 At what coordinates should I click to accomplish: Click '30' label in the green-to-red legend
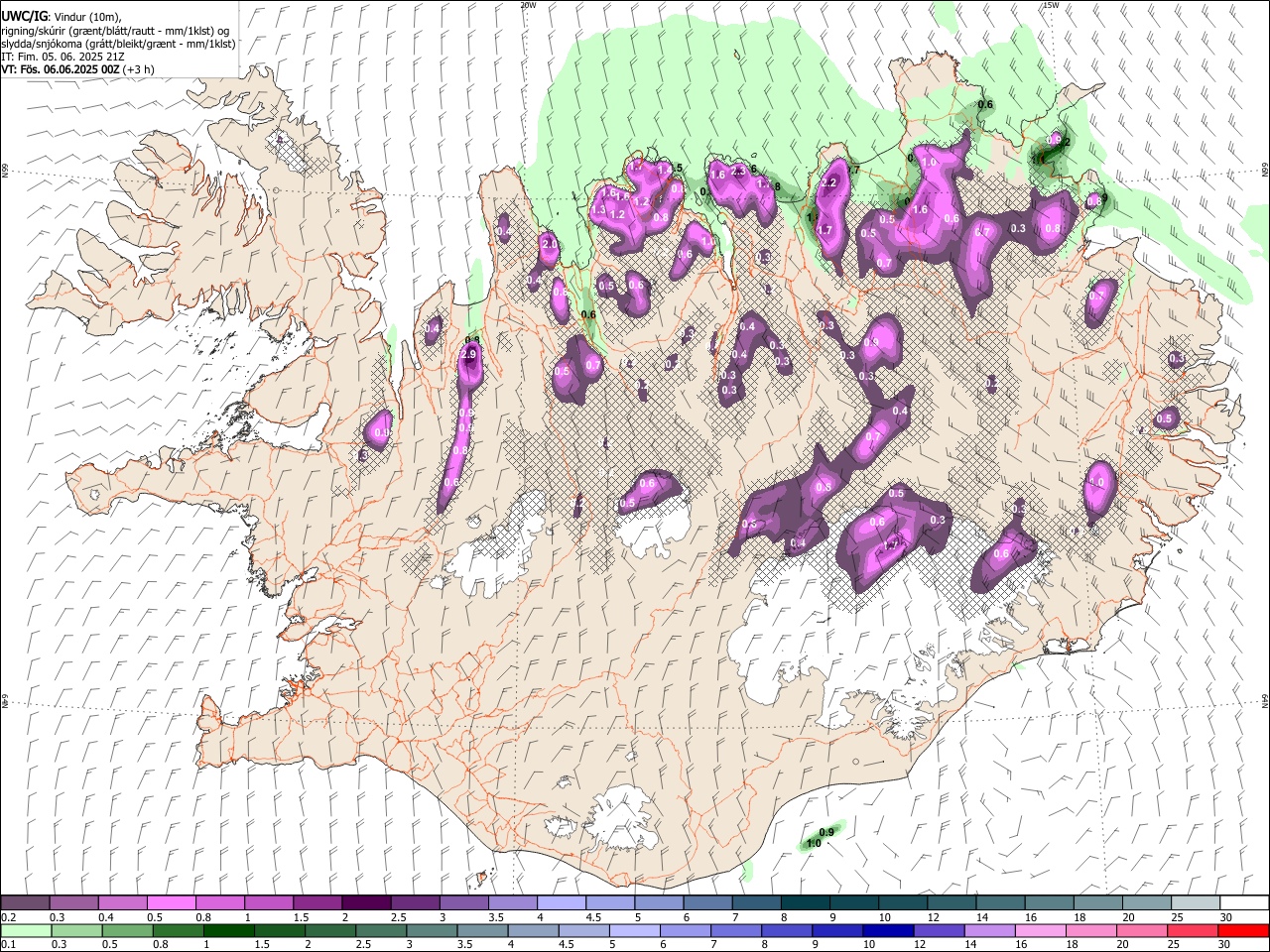tap(1225, 945)
